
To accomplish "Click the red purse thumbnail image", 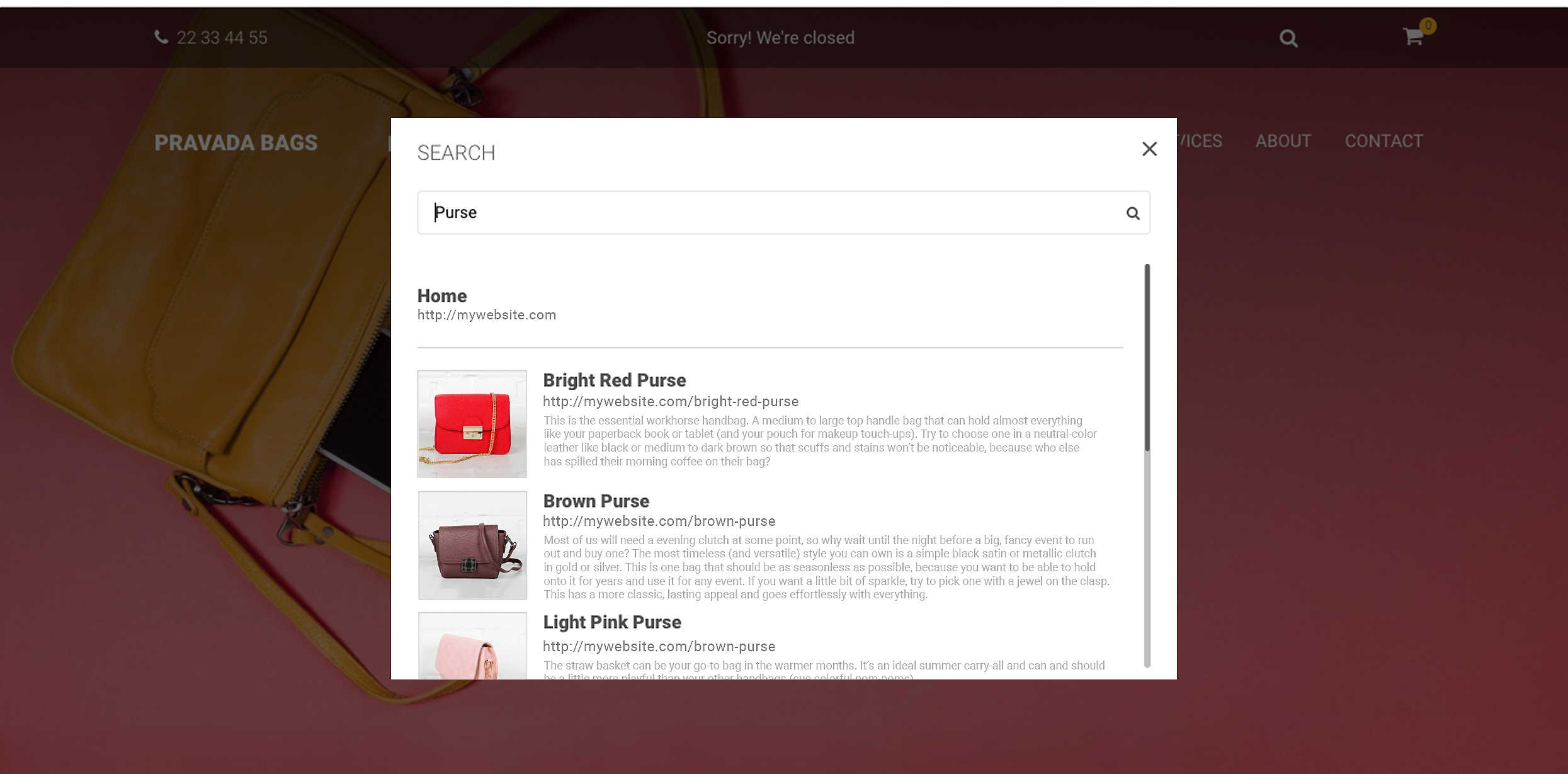I will [472, 424].
